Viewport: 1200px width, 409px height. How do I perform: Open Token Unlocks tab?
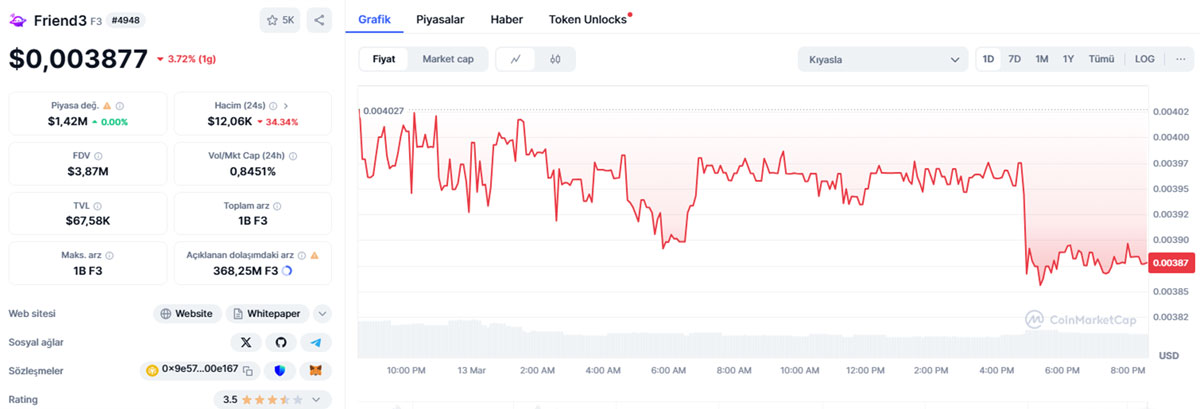pos(589,19)
